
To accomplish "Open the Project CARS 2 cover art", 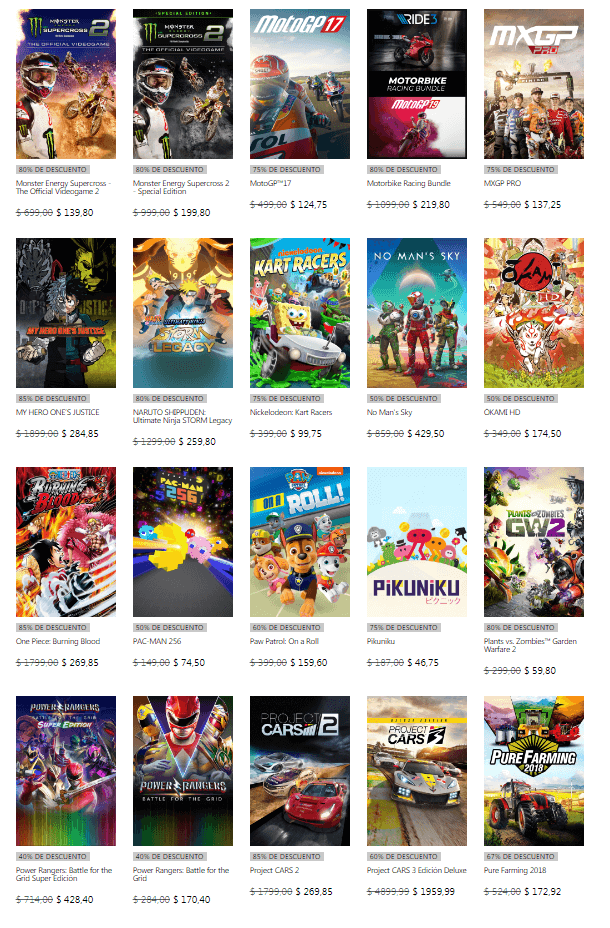I will [299, 771].
